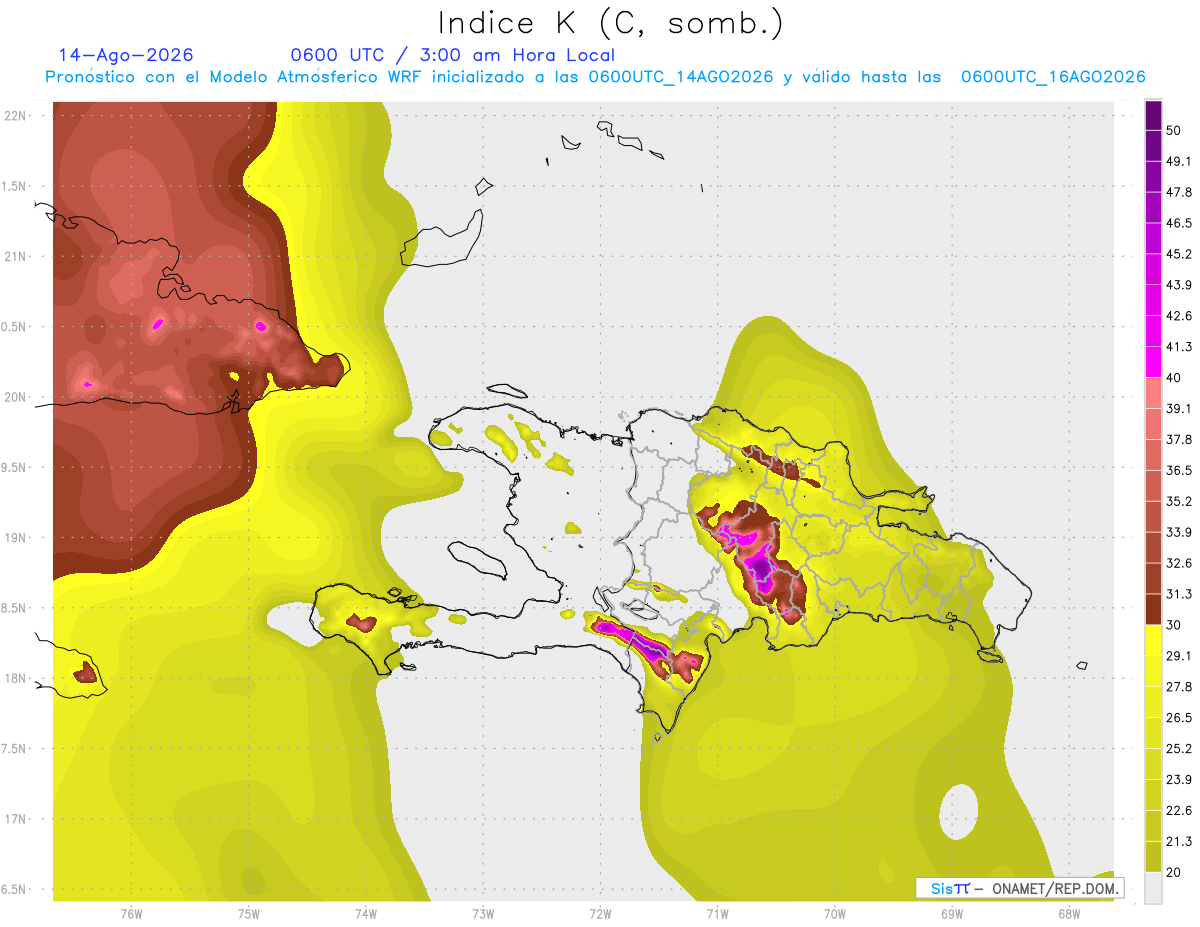Image resolution: width=1200 pixels, height=927 pixels.
Task: Select the "18N" latitude label
Action: 15,678
